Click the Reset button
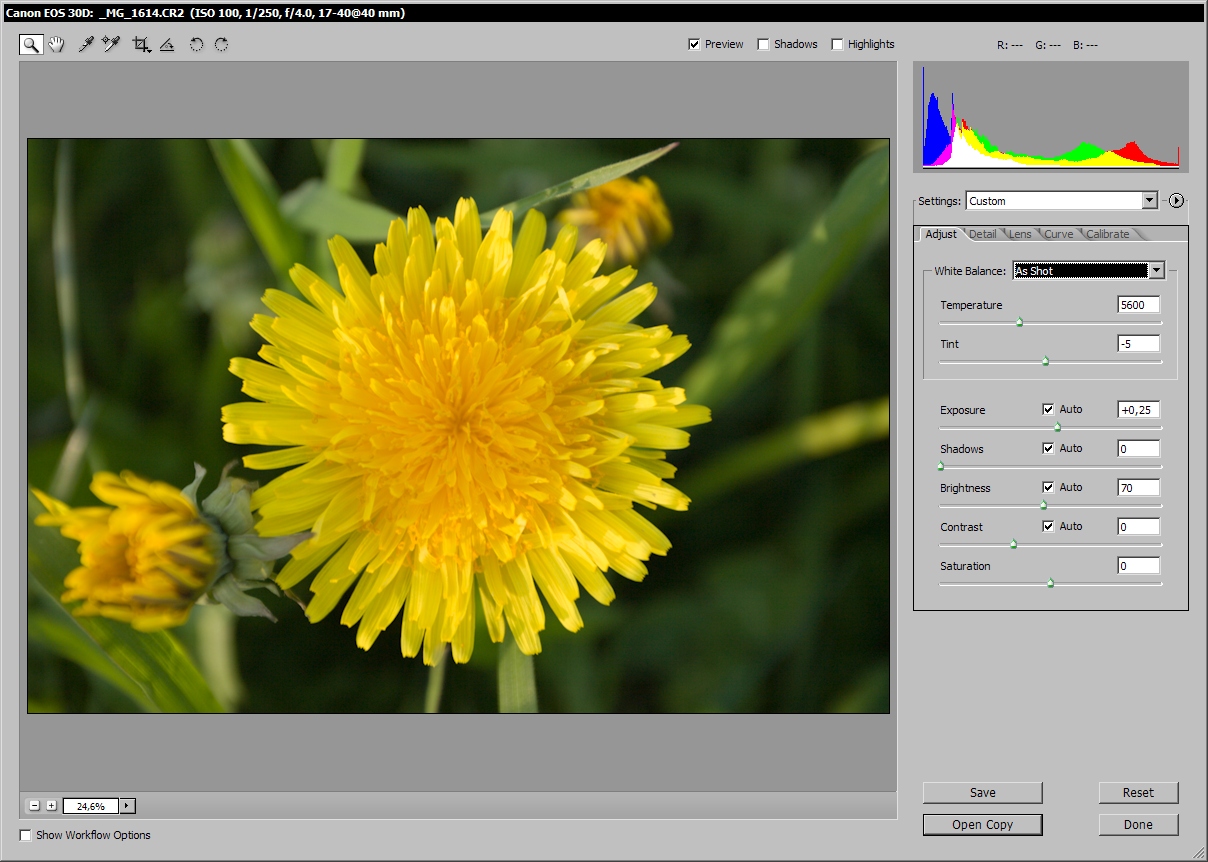This screenshot has width=1208, height=862. pyautogui.click(x=1138, y=793)
